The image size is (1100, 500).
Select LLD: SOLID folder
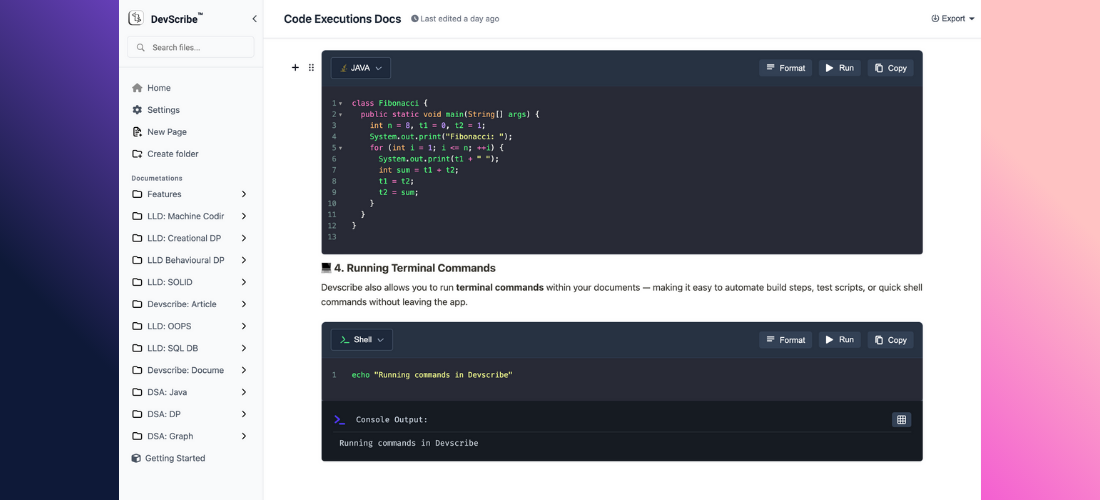pos(170,282)
